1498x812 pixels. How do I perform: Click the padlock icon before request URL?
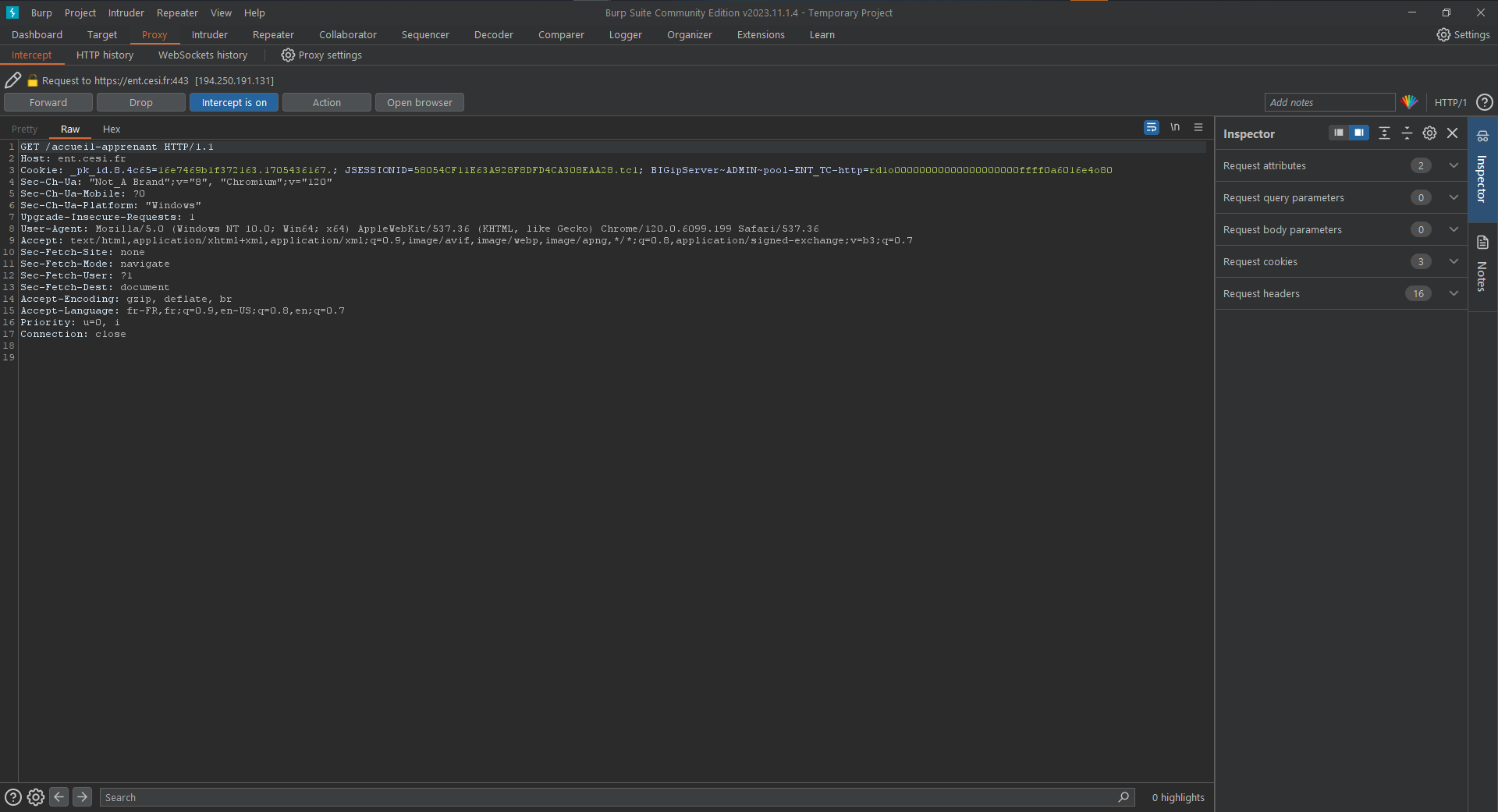33,80
